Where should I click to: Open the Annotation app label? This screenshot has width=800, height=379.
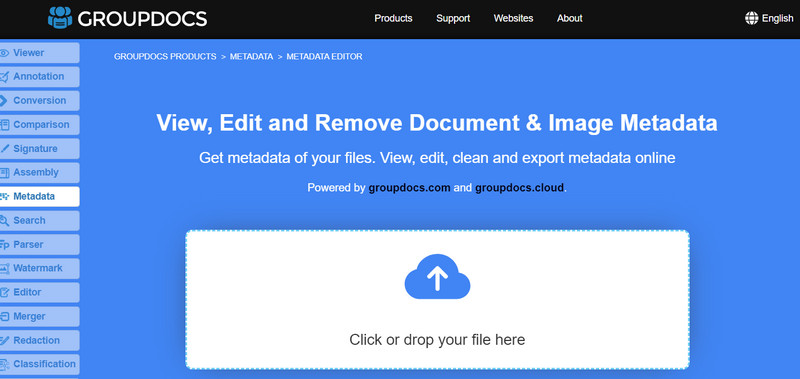[x=39, y=77]
